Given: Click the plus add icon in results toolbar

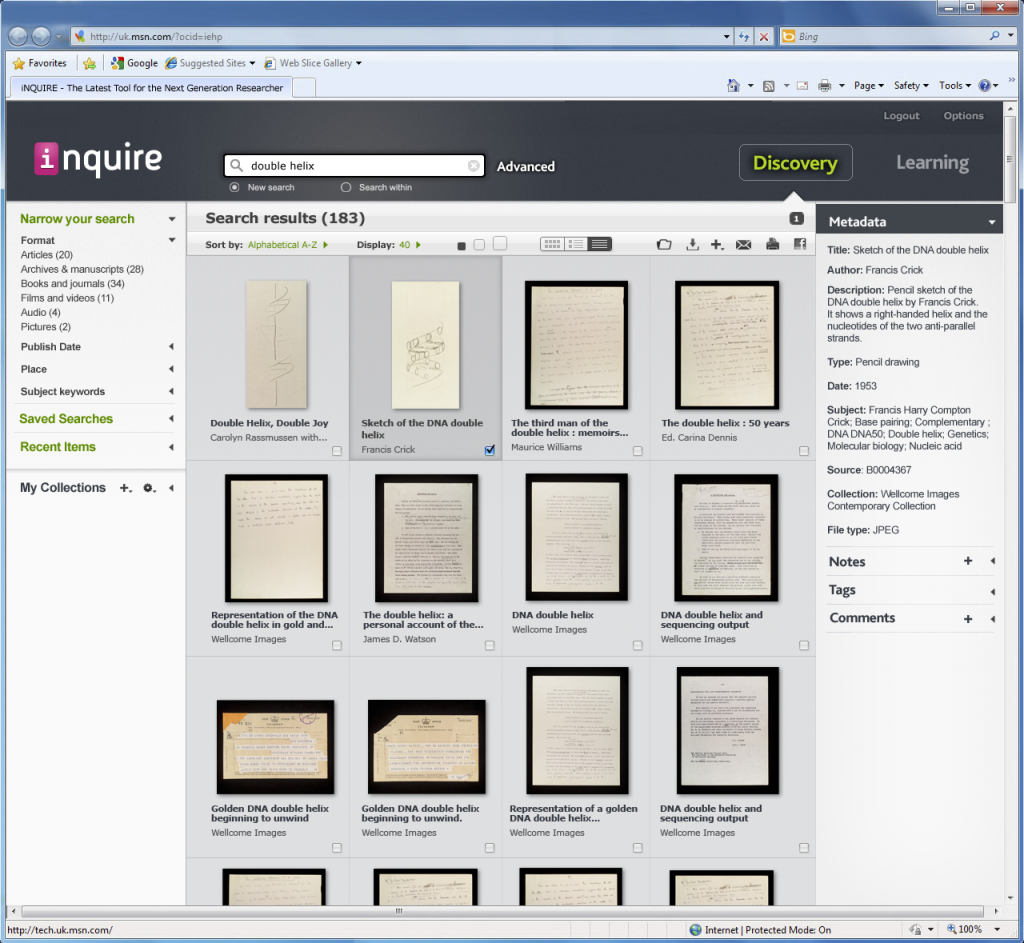Looking at the screenshot, I should (x=717, y=244).
